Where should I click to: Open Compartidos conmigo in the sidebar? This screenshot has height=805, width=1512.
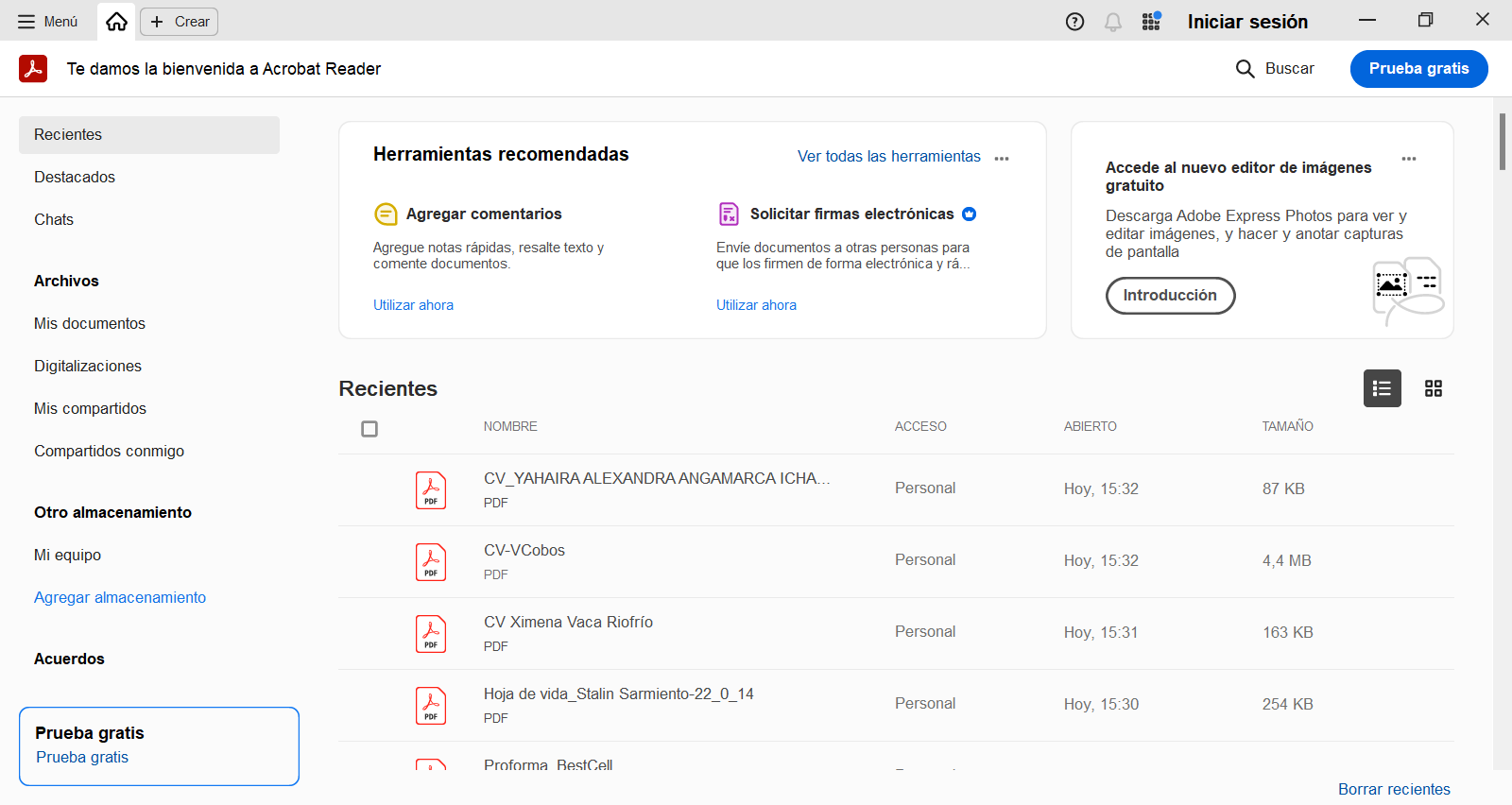coord(109,452)
